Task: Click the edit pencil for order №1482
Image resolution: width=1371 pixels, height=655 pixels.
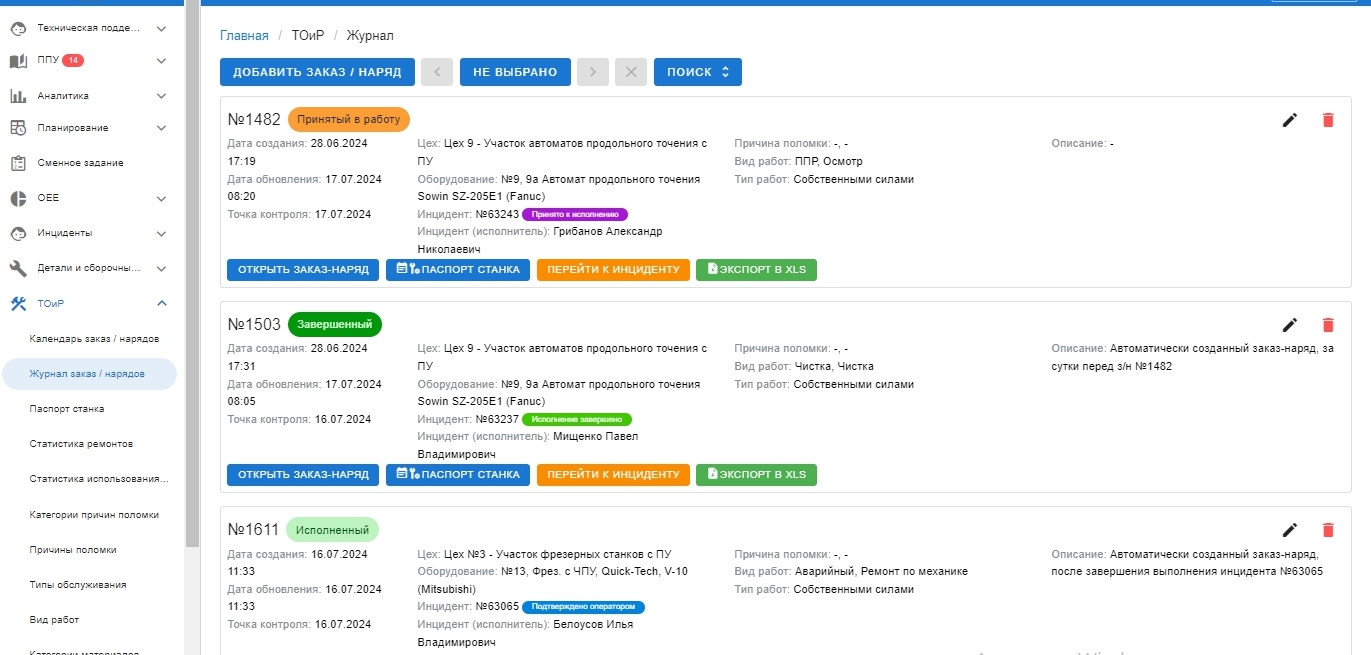Action: (1290, 120)
